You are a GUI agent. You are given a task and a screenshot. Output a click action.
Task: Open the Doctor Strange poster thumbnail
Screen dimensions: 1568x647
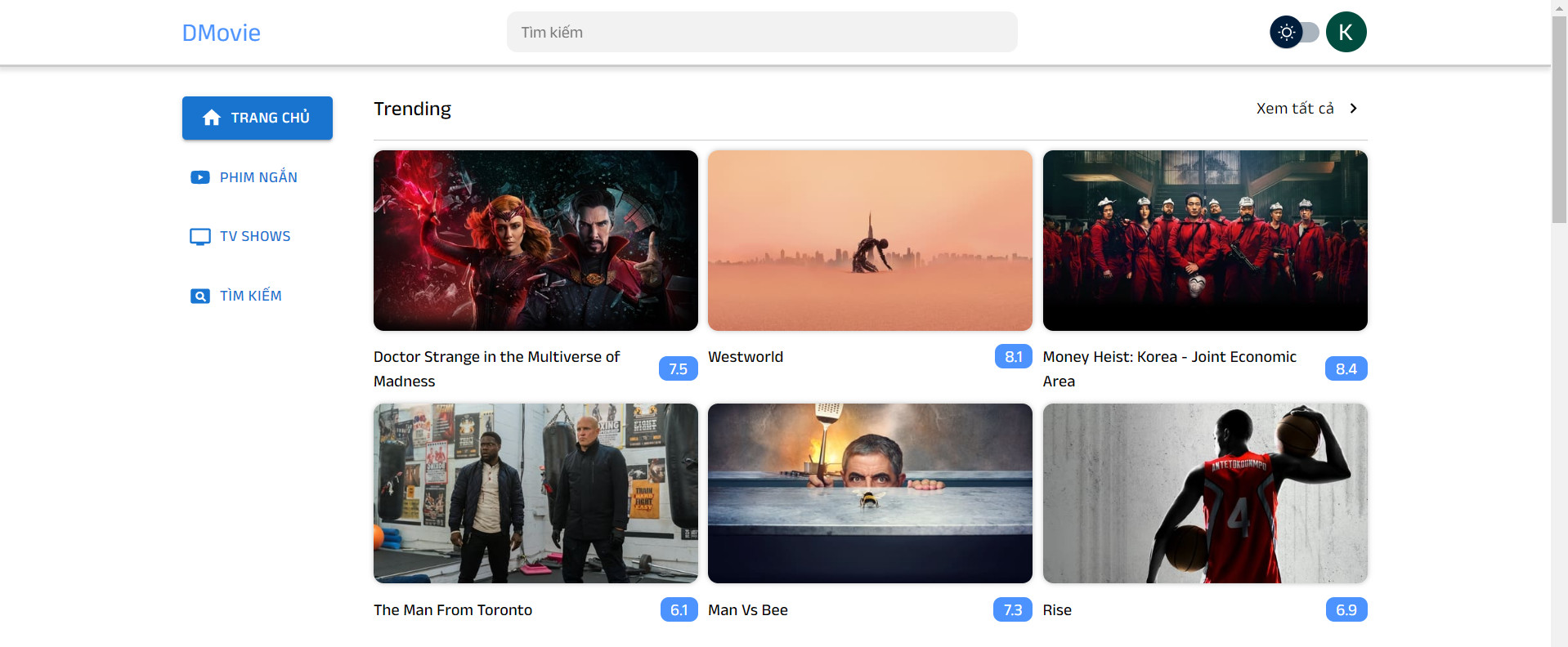535,240
